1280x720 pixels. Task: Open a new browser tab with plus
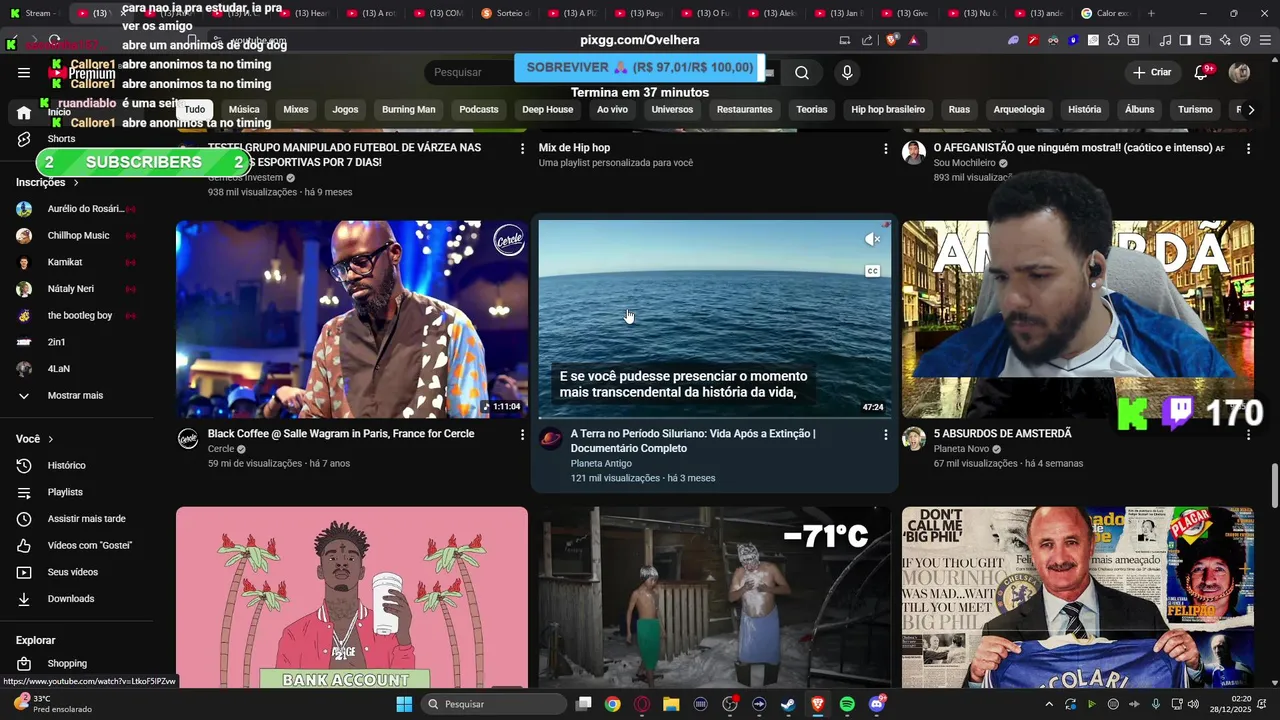click(x=1151, y=13)
